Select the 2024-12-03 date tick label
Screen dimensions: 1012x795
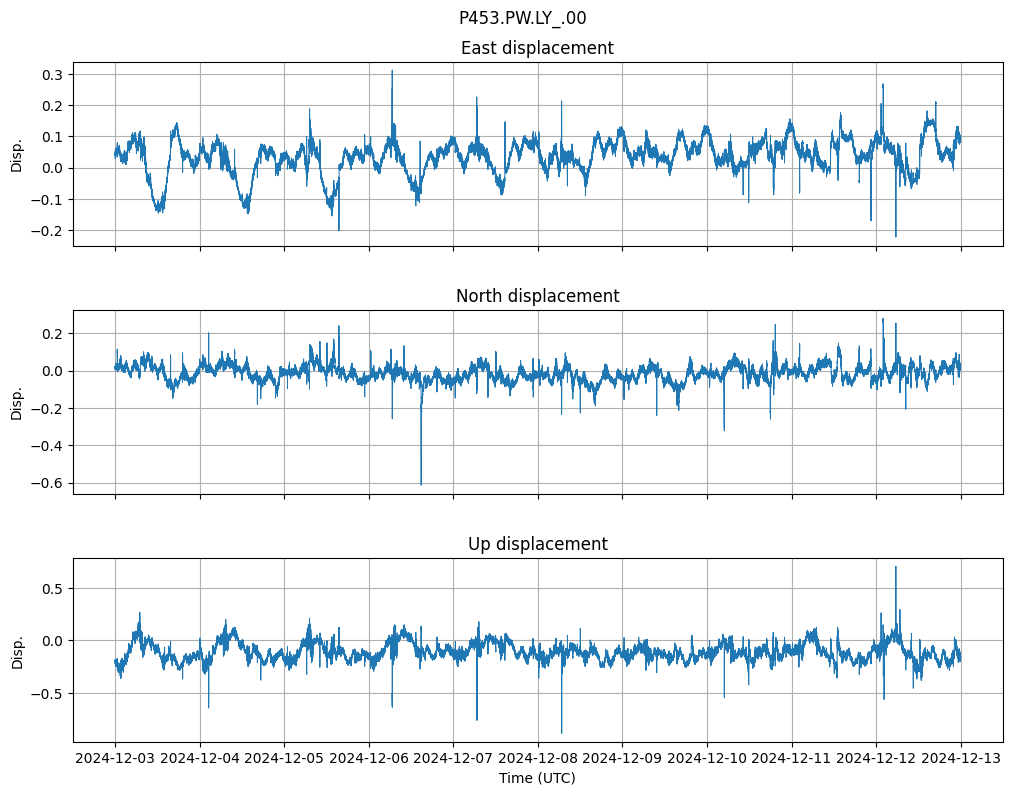tap(115, 759)
